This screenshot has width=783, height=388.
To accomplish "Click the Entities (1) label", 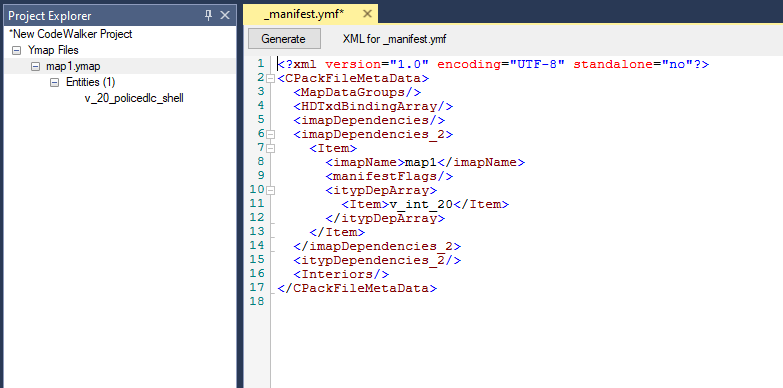I will tap(90, 82).
